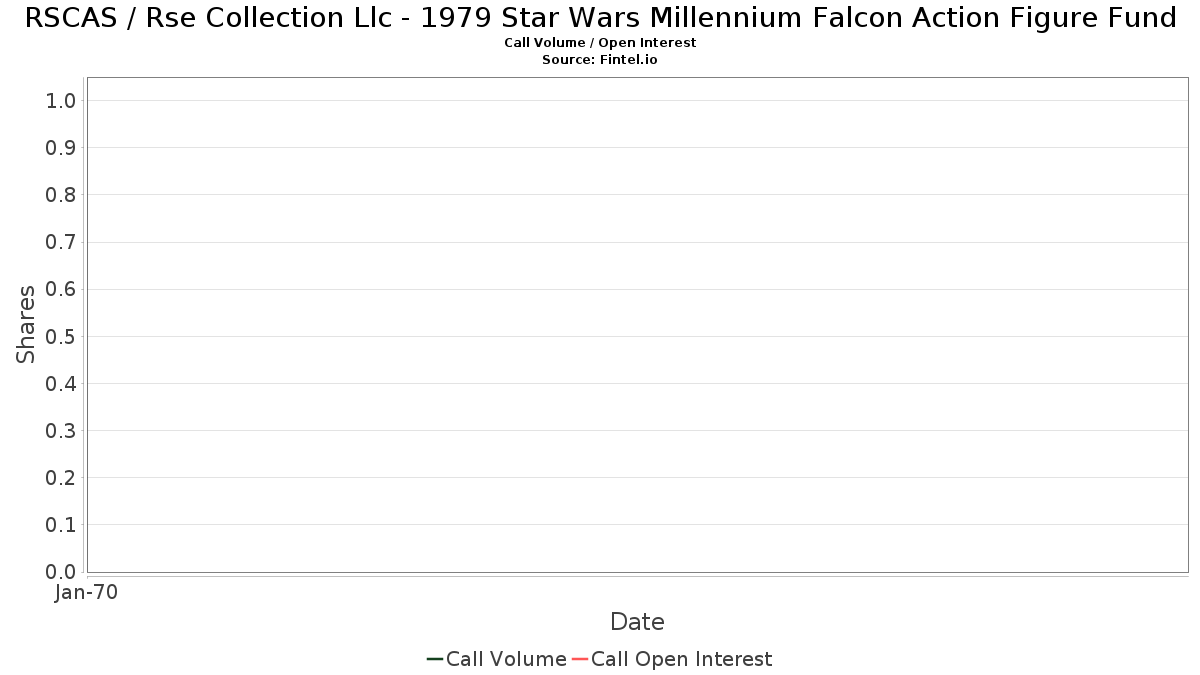Select the 0.8 y-axis tick label
This screenshot has height=675, width=1200.
[x=61, y=195]
